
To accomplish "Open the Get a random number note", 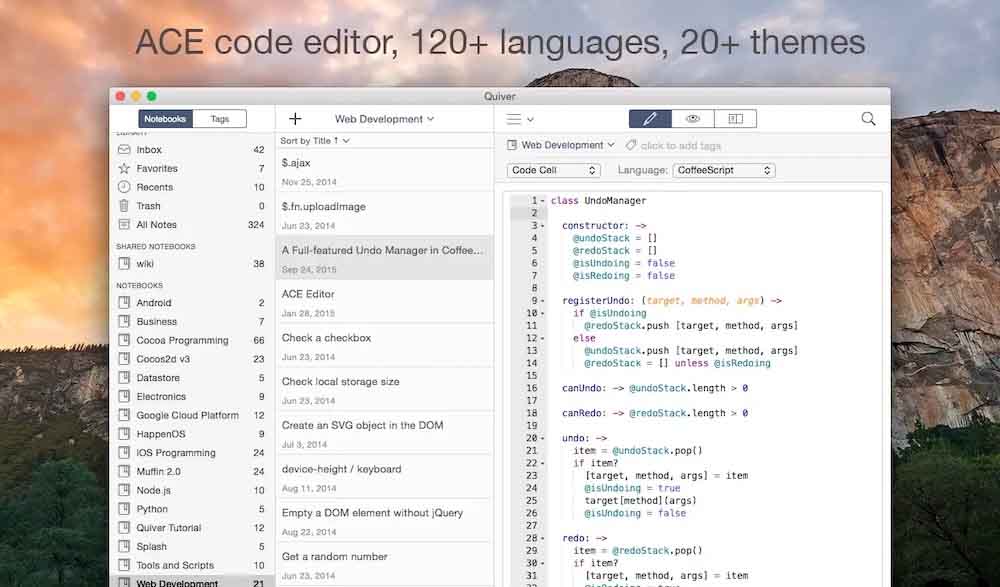I will [x=385, y=564].
